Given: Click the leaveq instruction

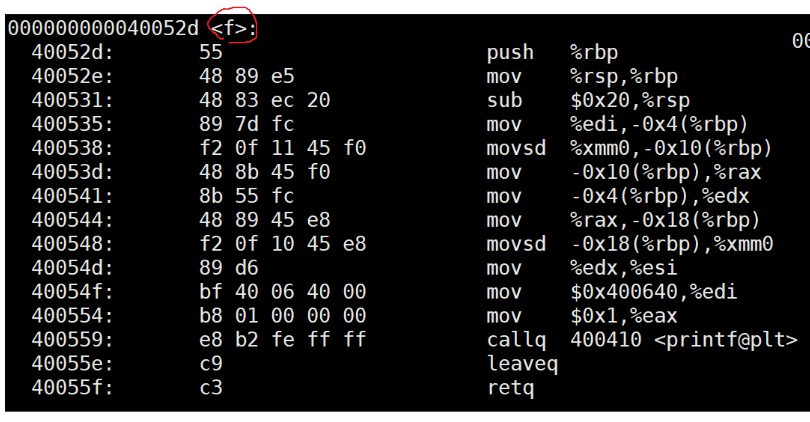Looking at the screenshot, I should coord(522,364).
